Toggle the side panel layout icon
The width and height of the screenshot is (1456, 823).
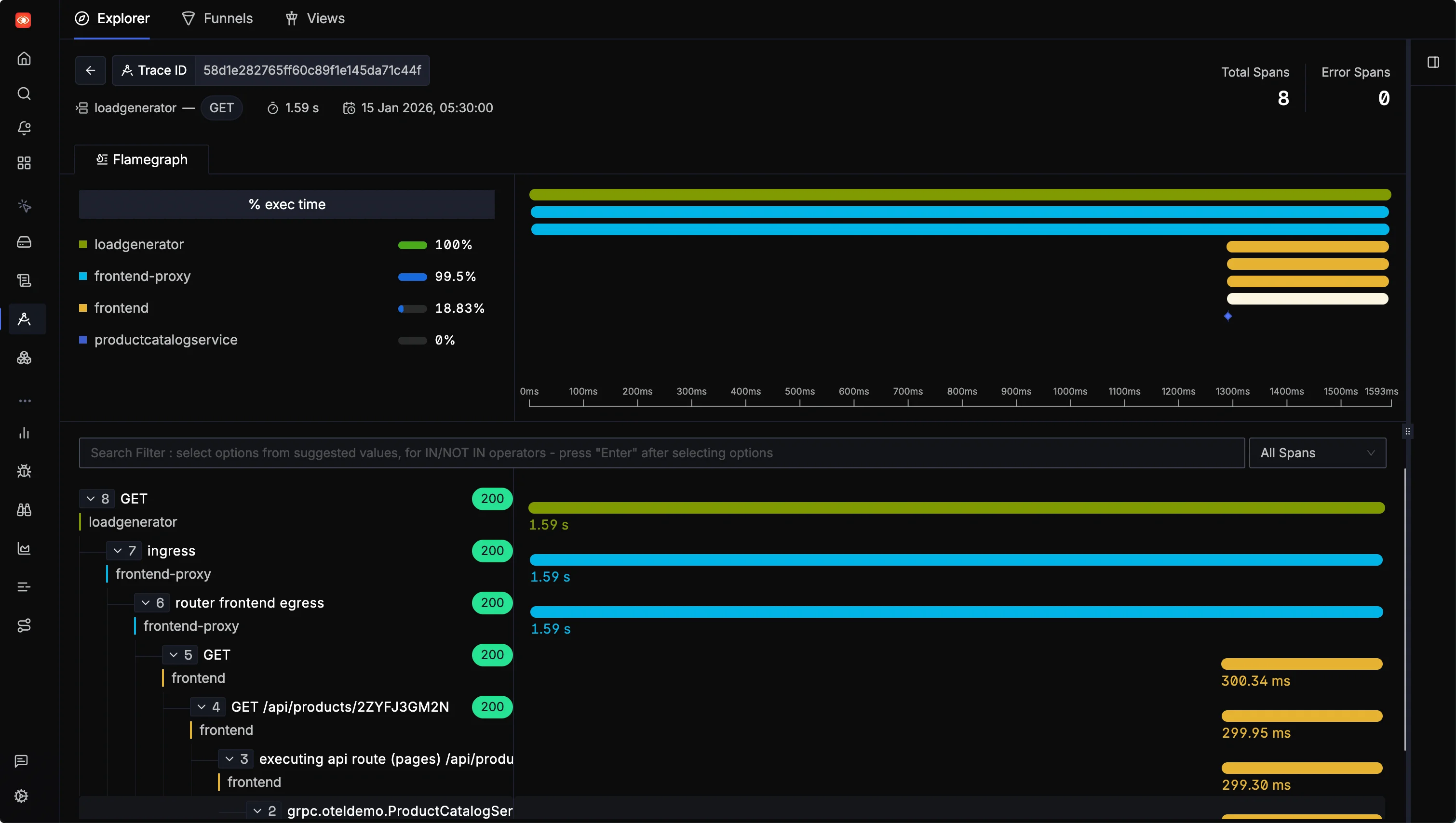[1433, 62]
